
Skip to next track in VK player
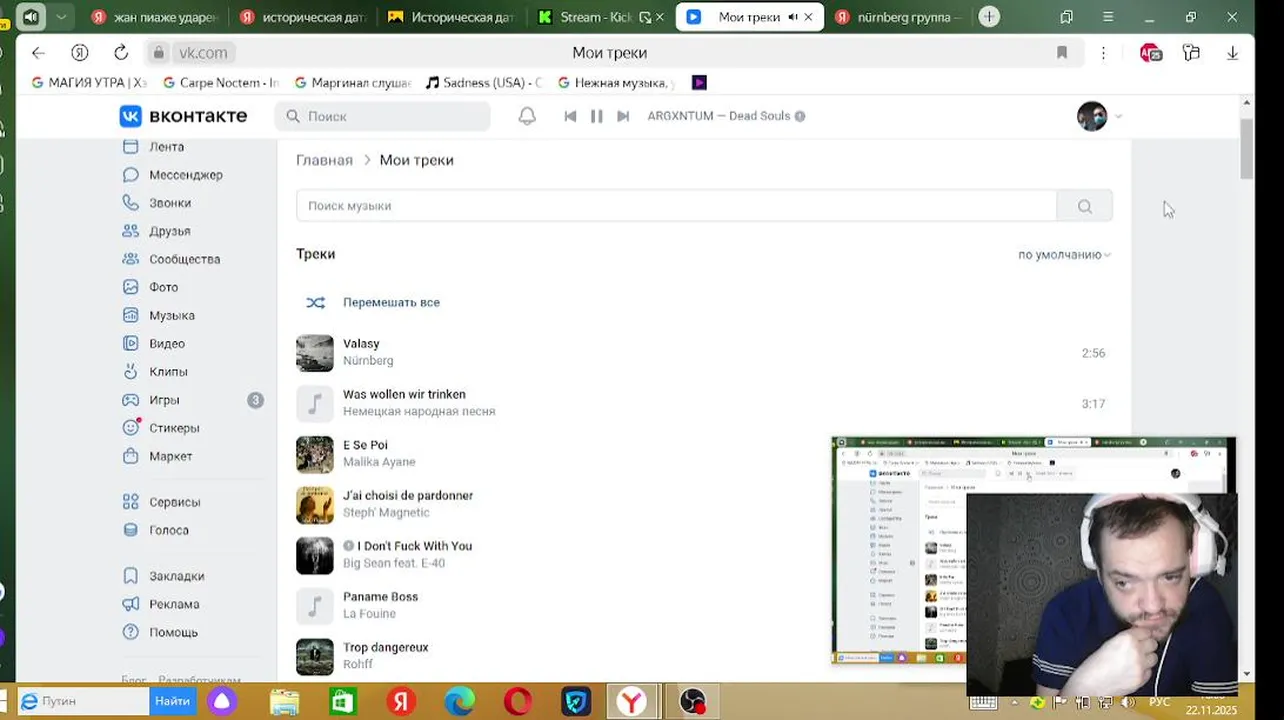[623, 116]
